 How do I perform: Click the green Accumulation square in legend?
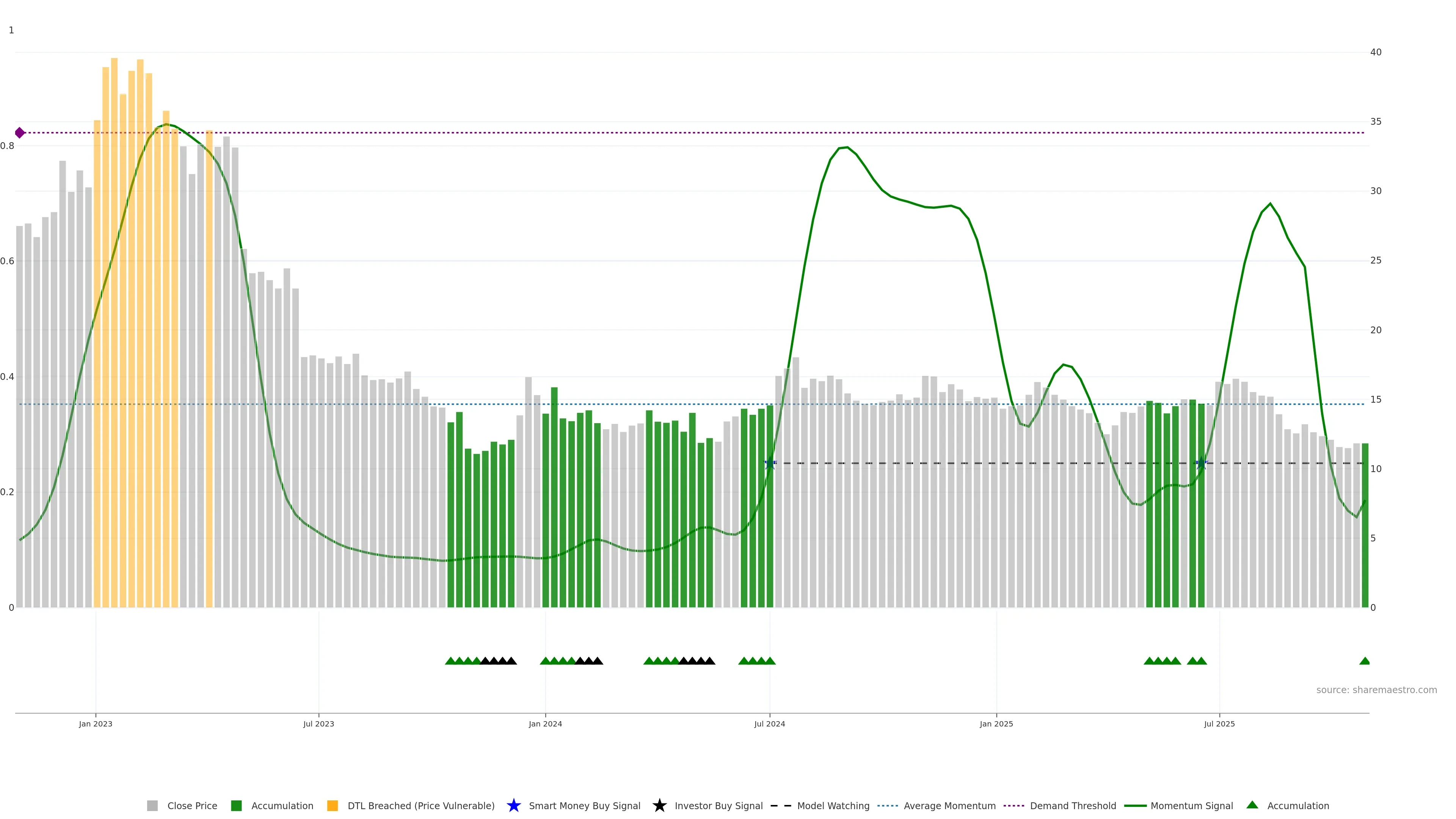[236, 805]
